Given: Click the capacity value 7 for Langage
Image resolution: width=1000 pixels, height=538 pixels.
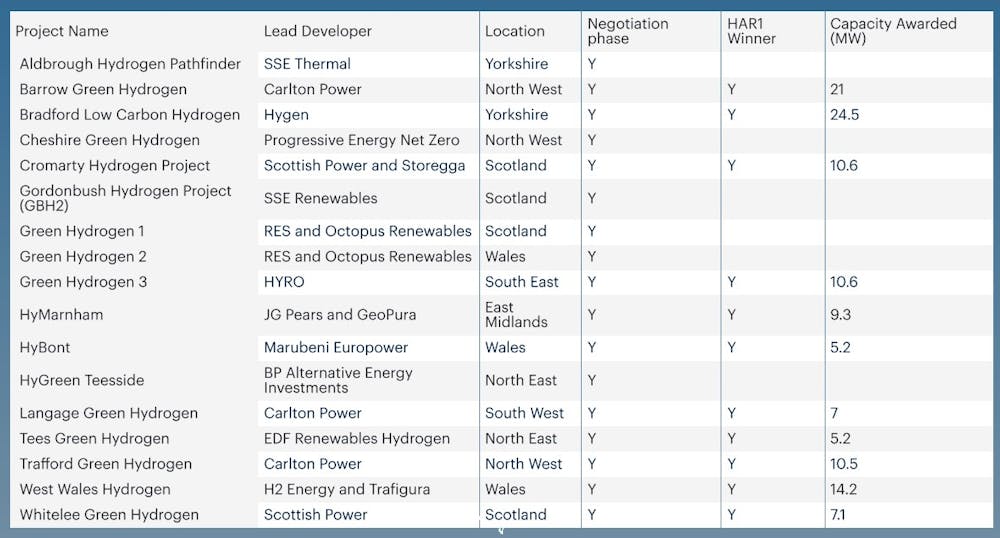Looking at the screenshot, I should click(x=834, y=413).
